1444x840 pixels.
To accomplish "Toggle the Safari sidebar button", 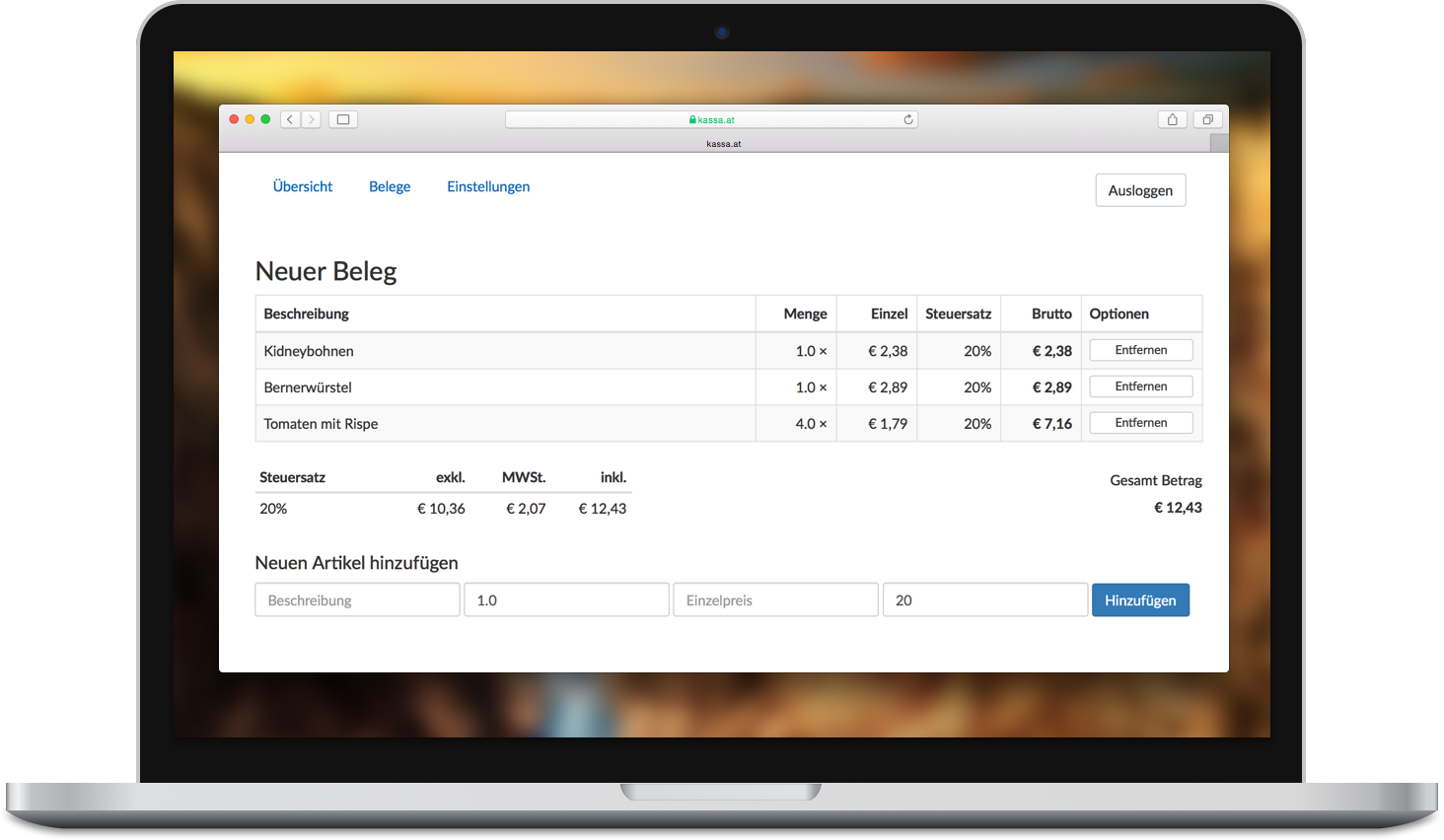I will click(x=343, y=119).
